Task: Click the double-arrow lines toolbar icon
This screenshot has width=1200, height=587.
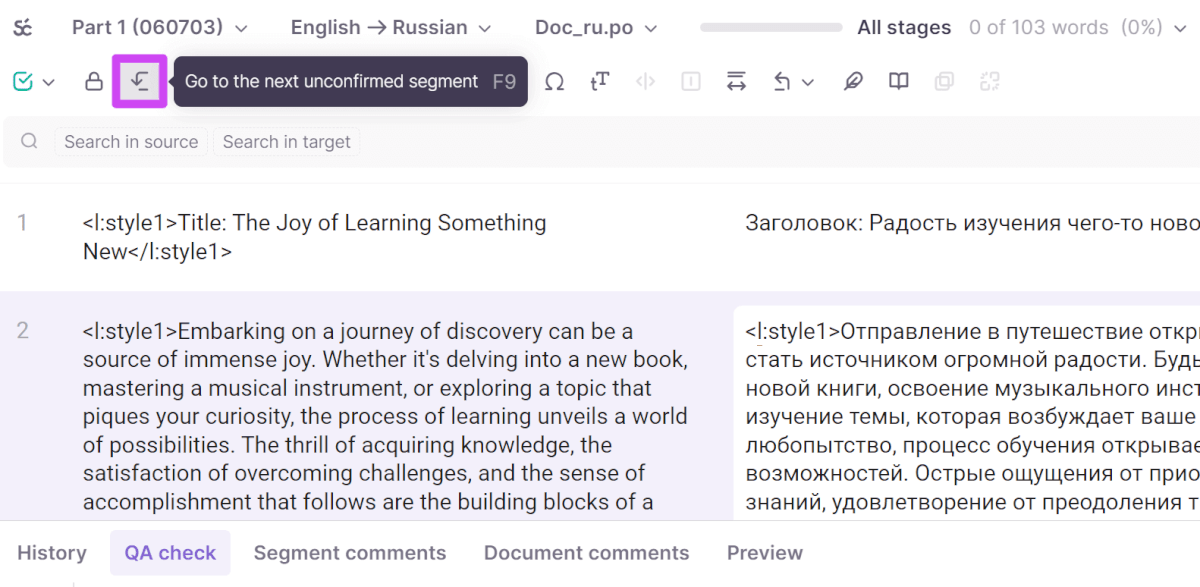Action: pos(737,81)
